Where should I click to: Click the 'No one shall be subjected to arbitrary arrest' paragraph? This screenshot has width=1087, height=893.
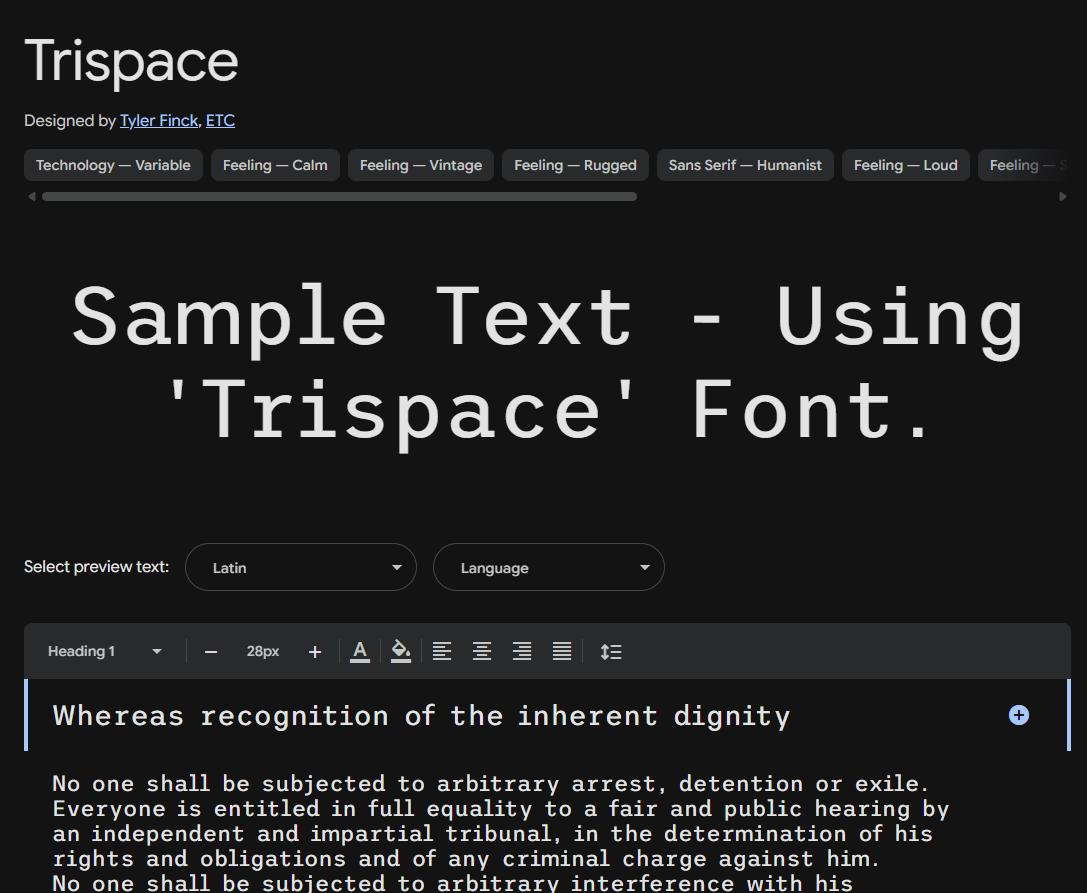pos(501,833)
